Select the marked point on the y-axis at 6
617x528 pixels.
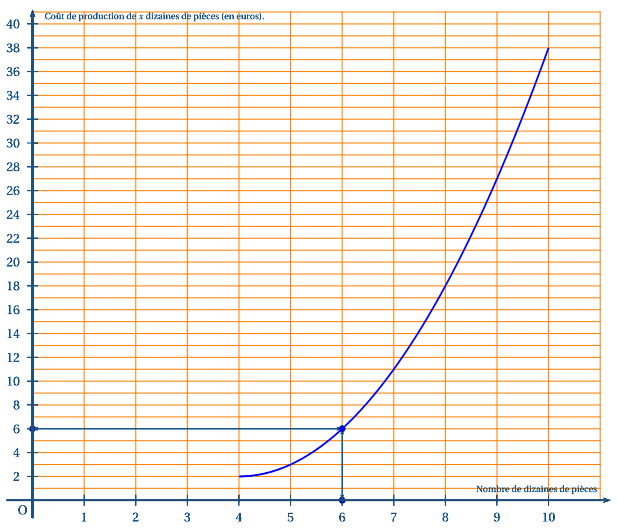tap(33, 429)
